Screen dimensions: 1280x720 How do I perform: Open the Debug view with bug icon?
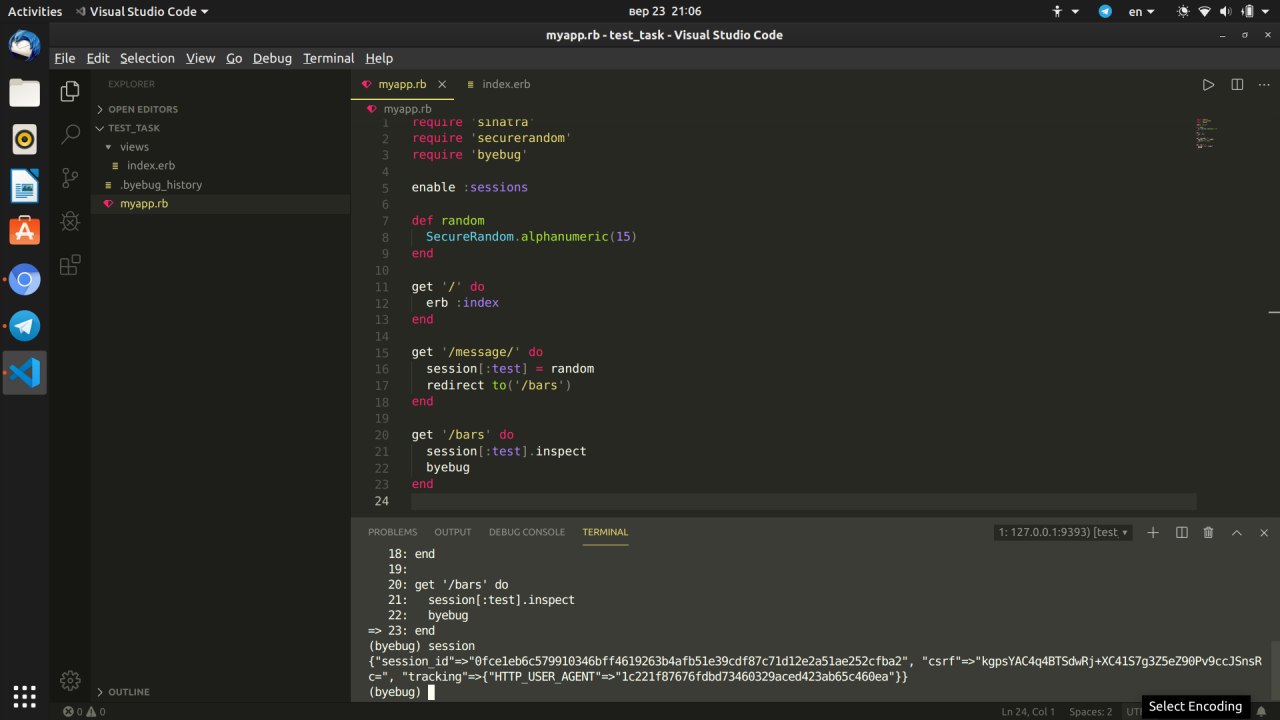point(70,221)
